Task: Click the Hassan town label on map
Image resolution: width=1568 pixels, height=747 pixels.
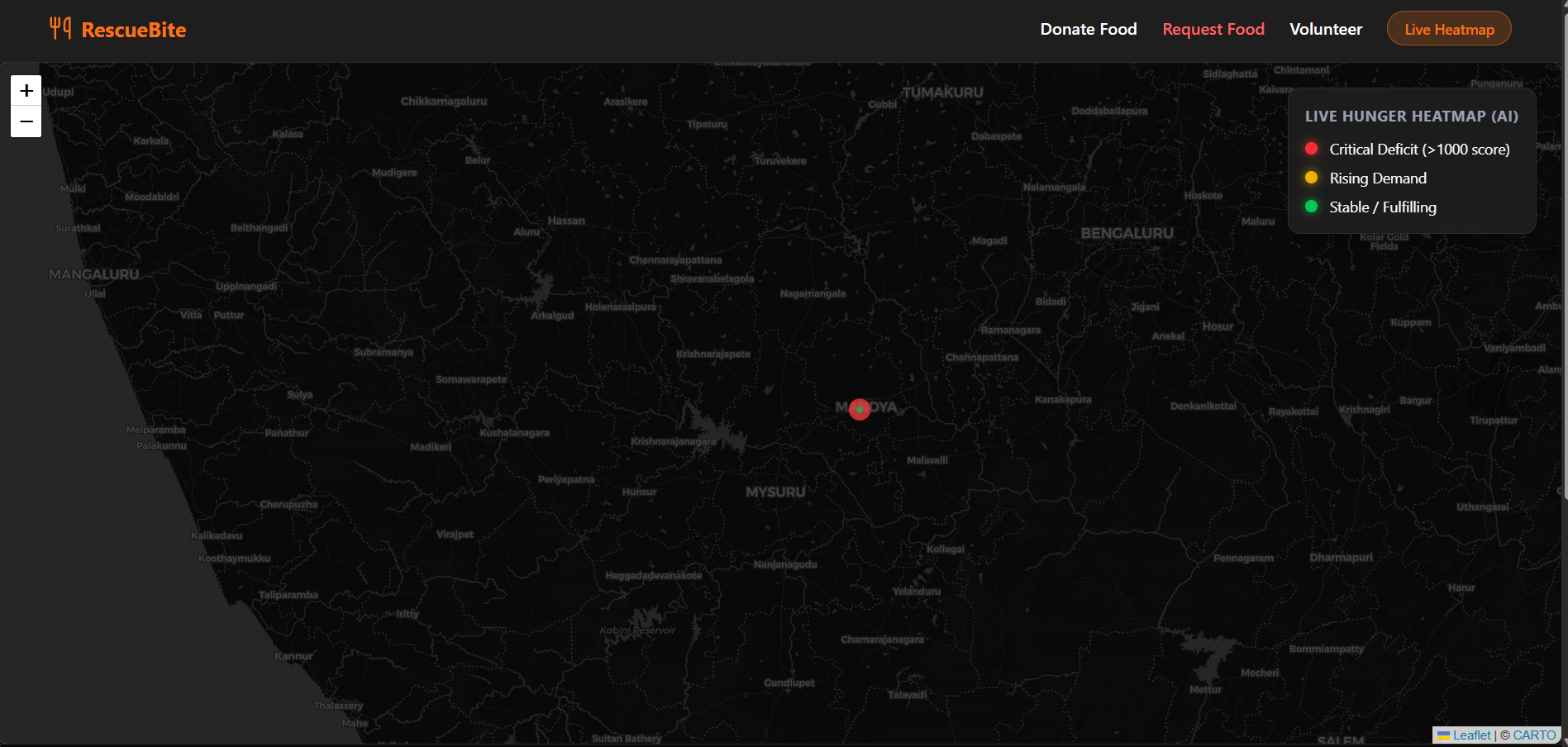Action: tap(566, 221)
